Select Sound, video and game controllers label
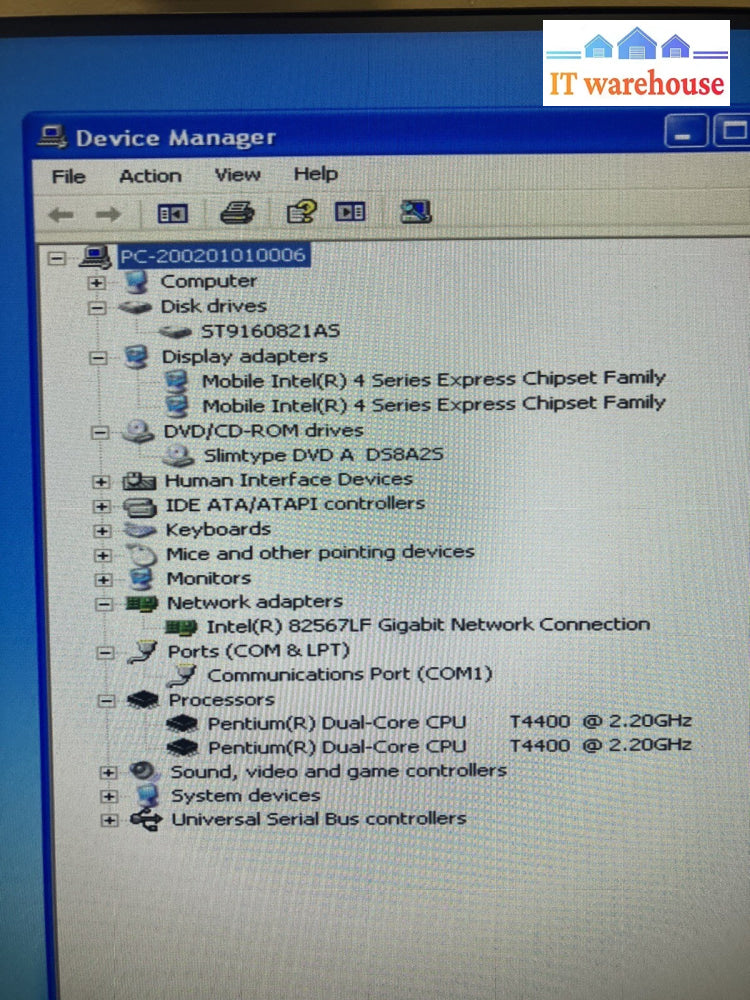This screenshot has height=1000, width=750. pos(339,771)
